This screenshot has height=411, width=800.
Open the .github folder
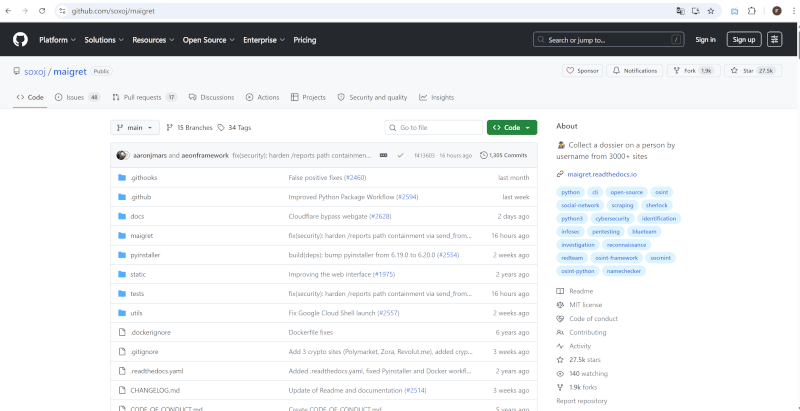(141, 197)
